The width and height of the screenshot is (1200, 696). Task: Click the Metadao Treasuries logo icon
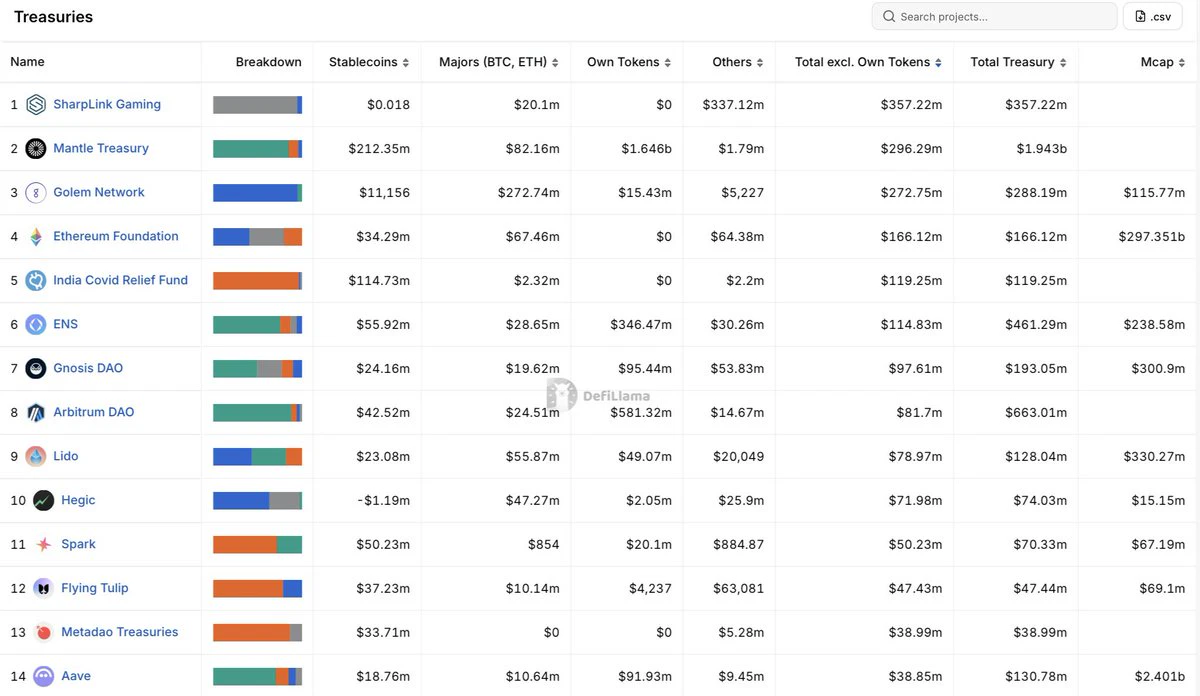coord(44,632)
